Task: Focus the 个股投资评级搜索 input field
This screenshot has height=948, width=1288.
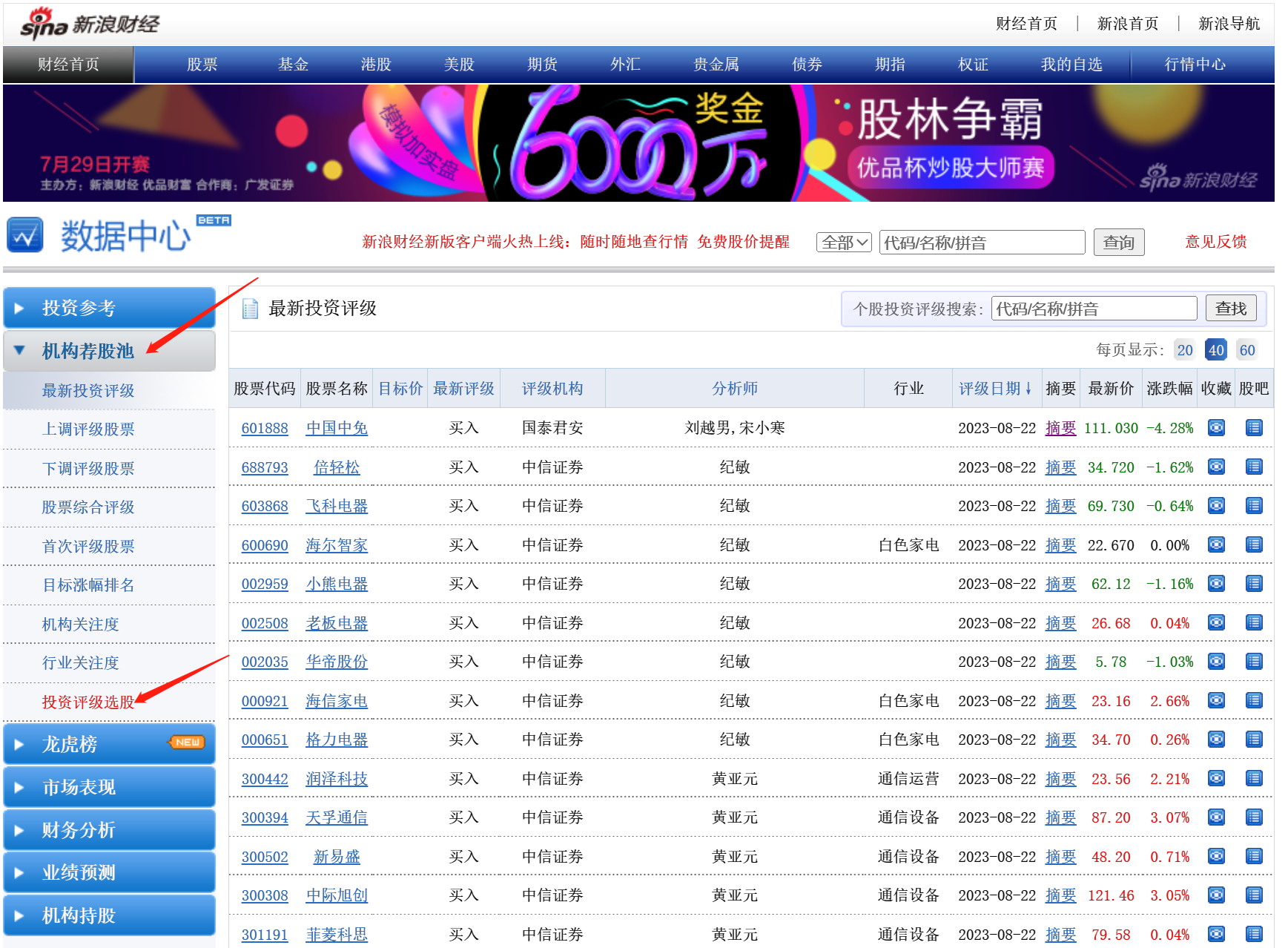Action: 1094,309
